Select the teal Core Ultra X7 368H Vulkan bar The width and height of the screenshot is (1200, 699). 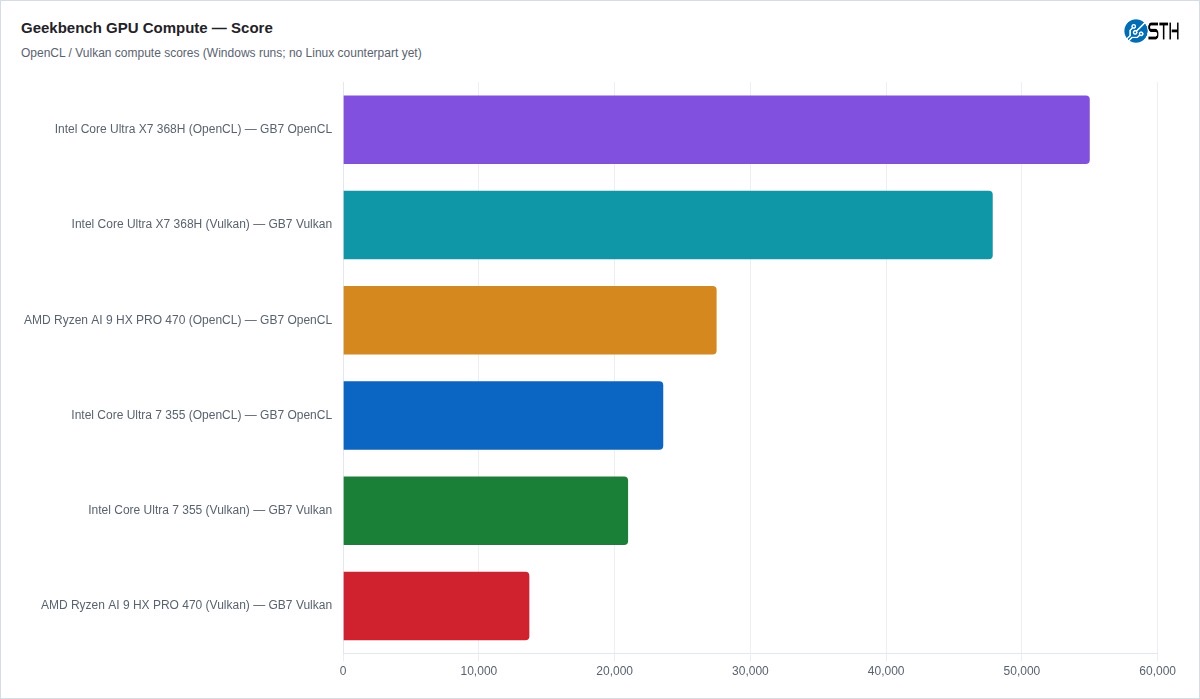coord(668,225)
